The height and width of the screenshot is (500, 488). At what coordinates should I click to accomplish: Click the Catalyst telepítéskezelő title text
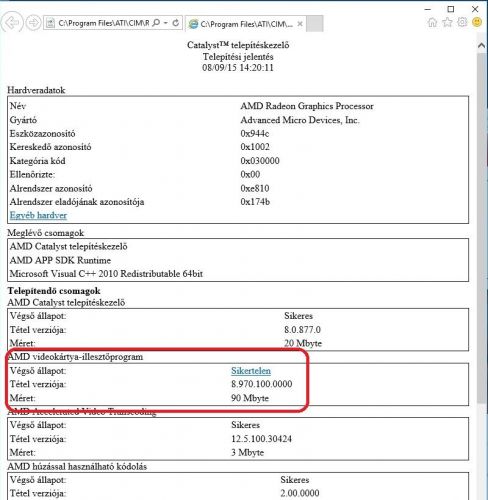(238, 45)
